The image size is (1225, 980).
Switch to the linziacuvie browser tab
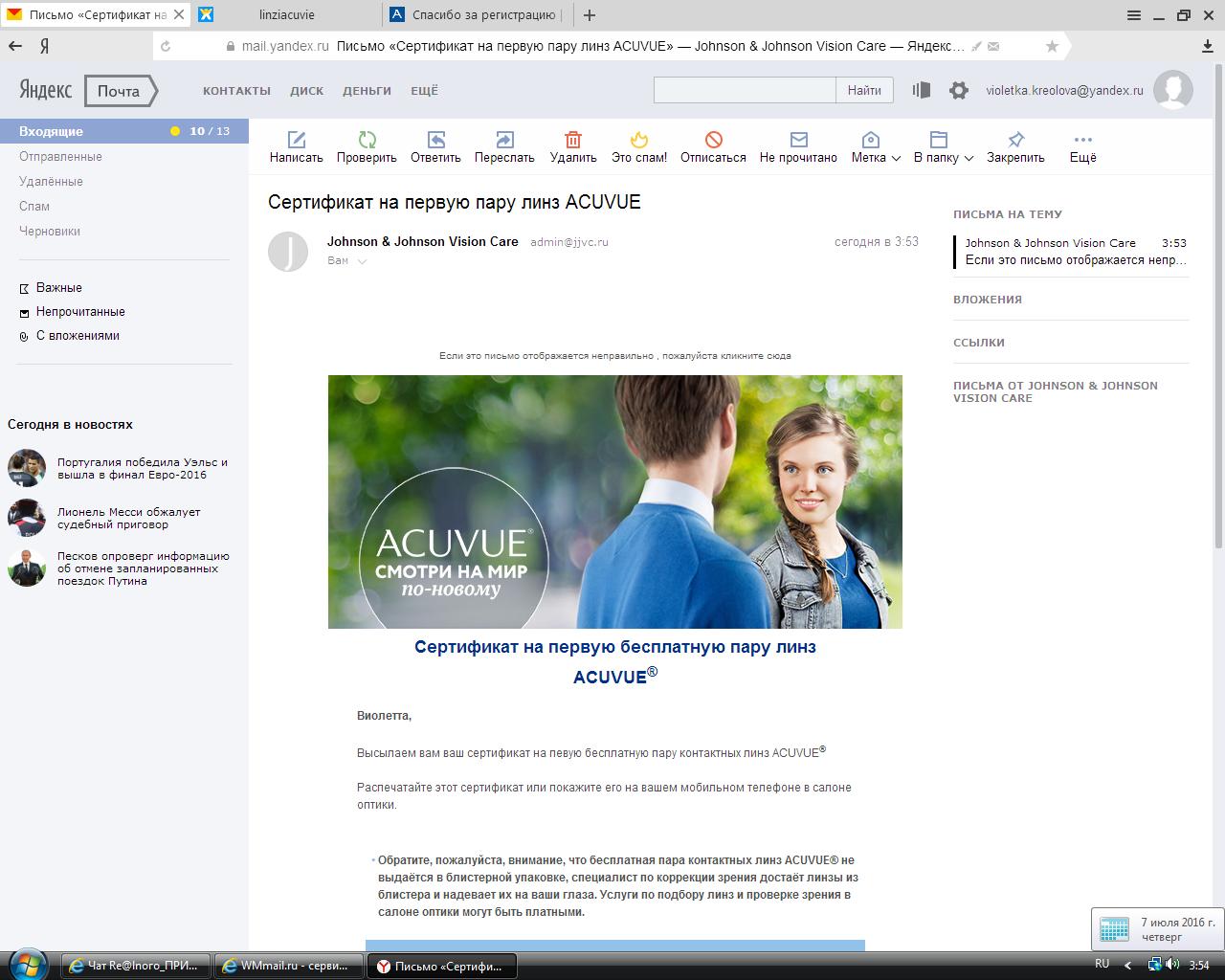coord(285,14)
